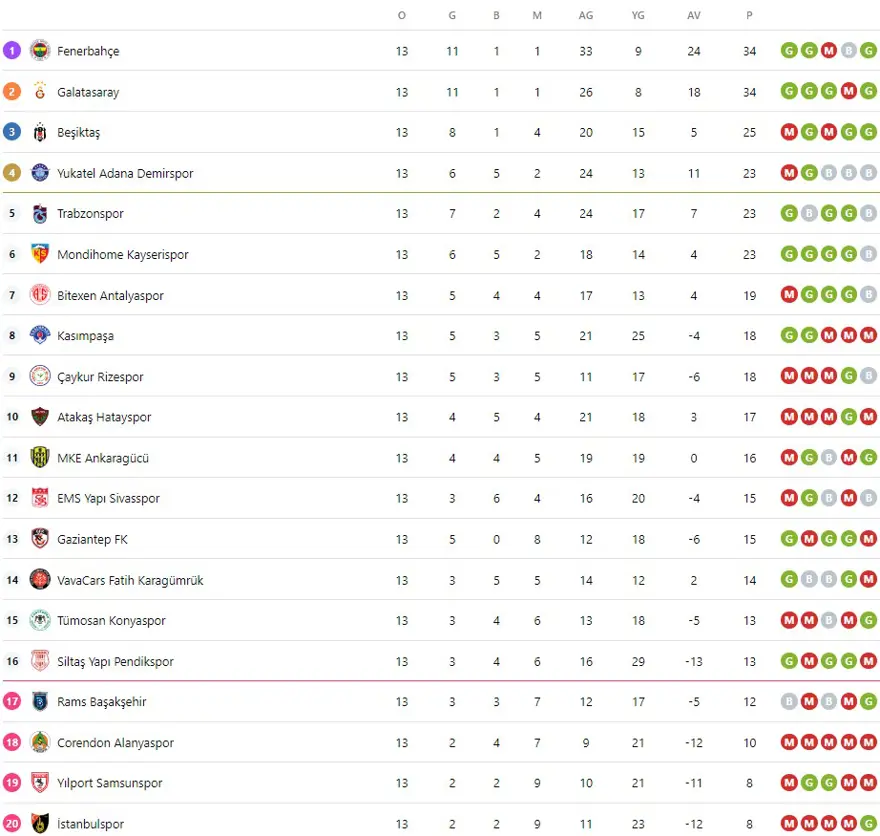
Task: Click Galatasaray's red M form result circle
Action: coord(848,92)
